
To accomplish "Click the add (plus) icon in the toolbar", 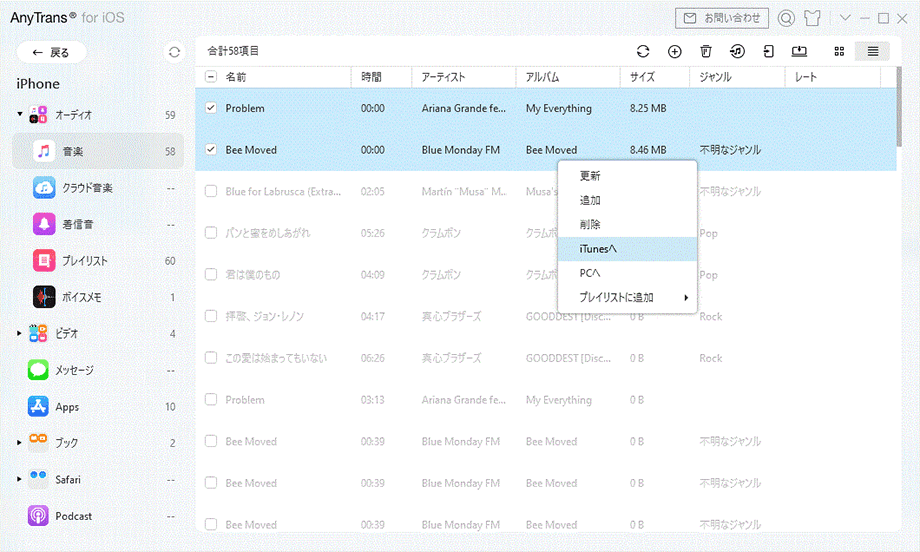I will tap(675, 52).
